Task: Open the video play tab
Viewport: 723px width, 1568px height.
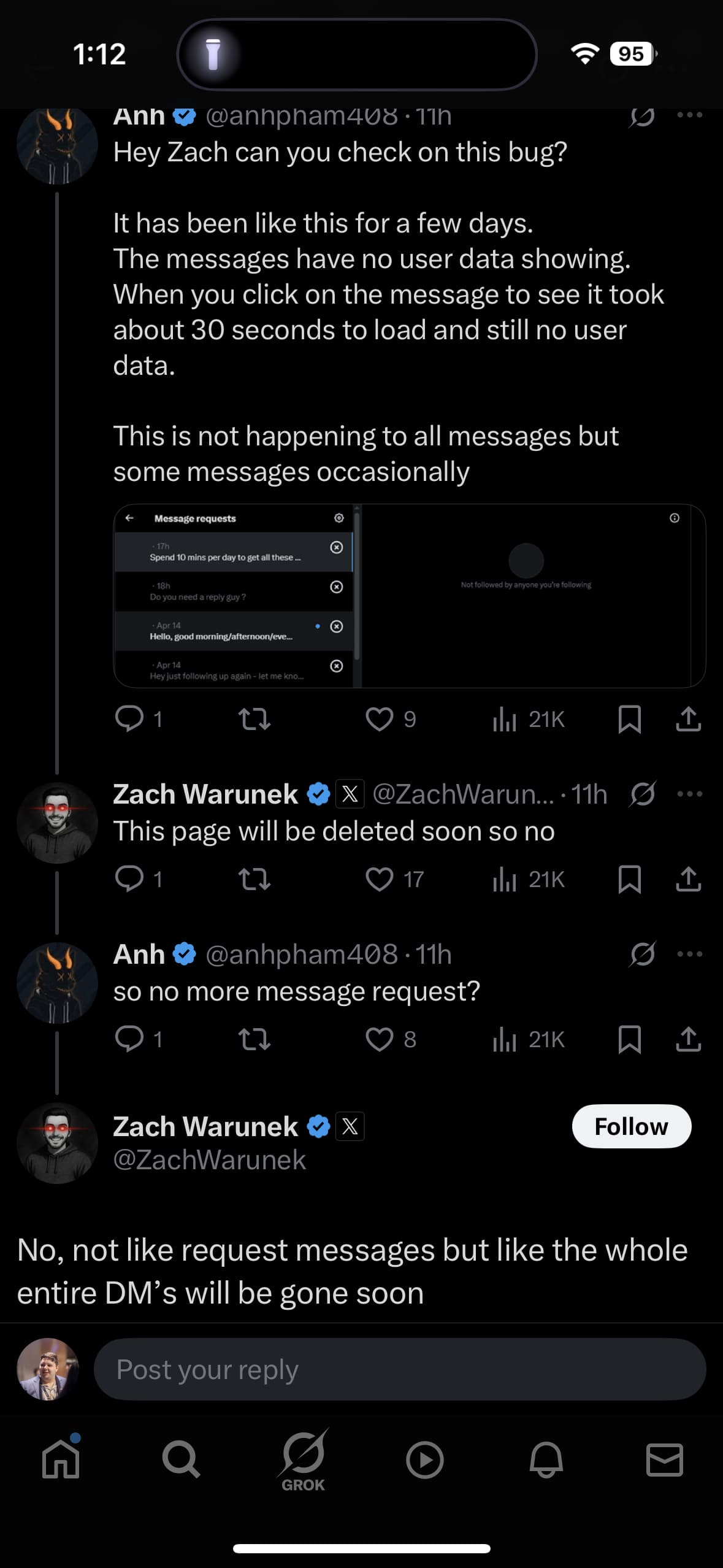Action: coord(424,1459)
